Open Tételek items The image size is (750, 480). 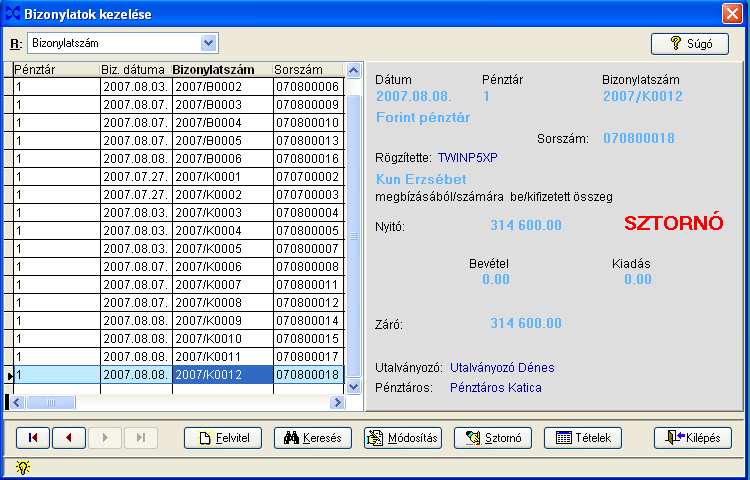(x=583, y=437)
